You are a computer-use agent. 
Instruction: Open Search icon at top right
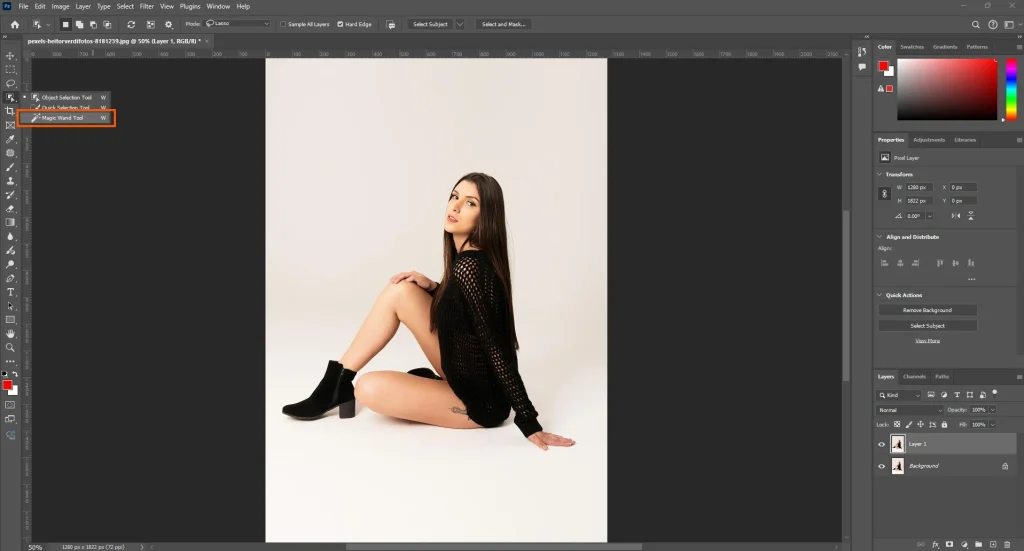click(x=976, y=24)
